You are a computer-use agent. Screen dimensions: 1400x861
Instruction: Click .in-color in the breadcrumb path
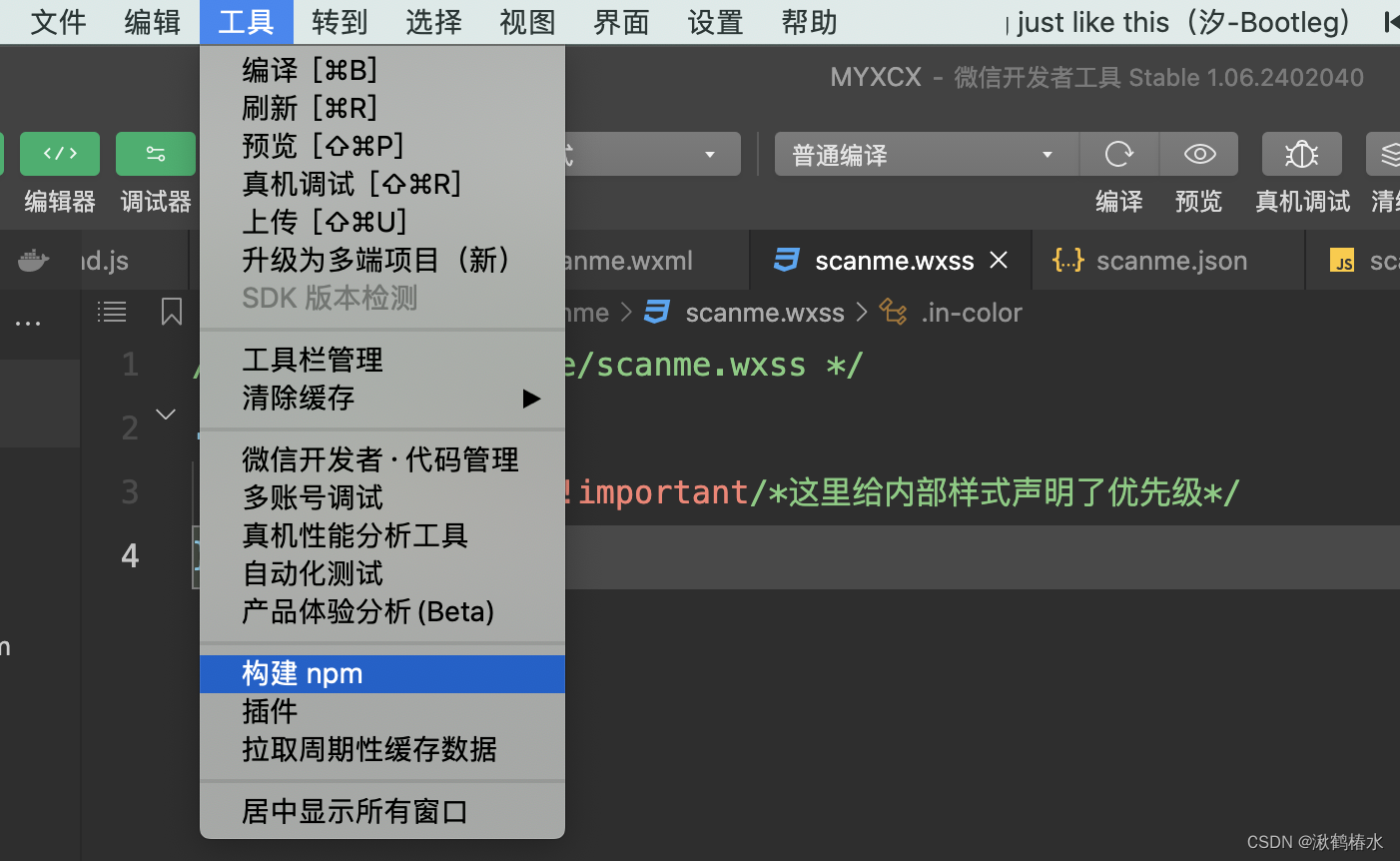[972, 313]
